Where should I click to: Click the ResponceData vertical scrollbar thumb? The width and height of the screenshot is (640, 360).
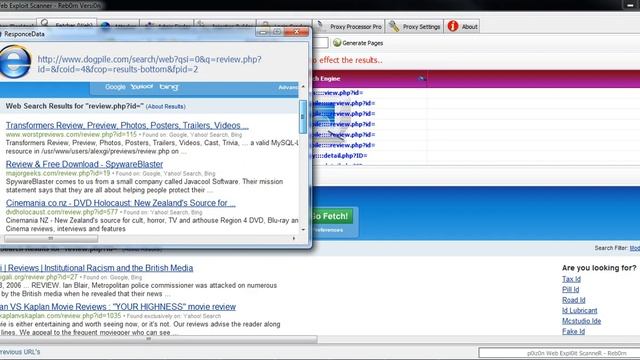(x=303, y=116)
